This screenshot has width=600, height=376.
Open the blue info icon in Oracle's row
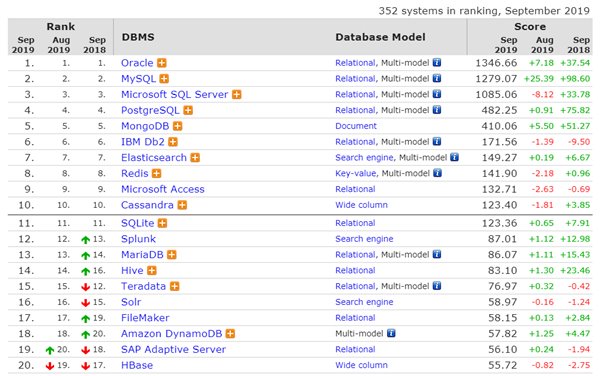click(x=437, y=62)
